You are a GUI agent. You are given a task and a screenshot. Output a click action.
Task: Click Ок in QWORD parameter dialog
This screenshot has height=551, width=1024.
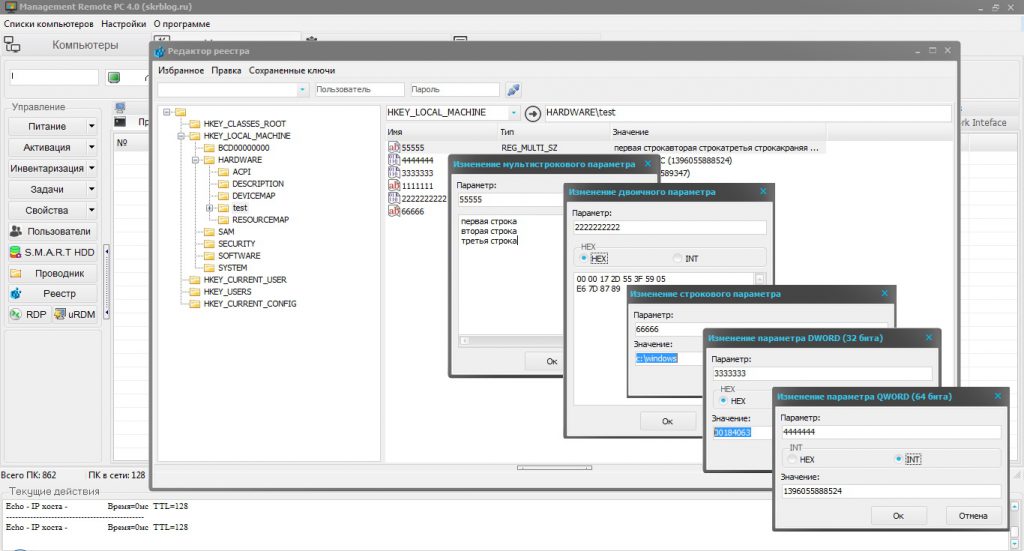pos(899,516)
